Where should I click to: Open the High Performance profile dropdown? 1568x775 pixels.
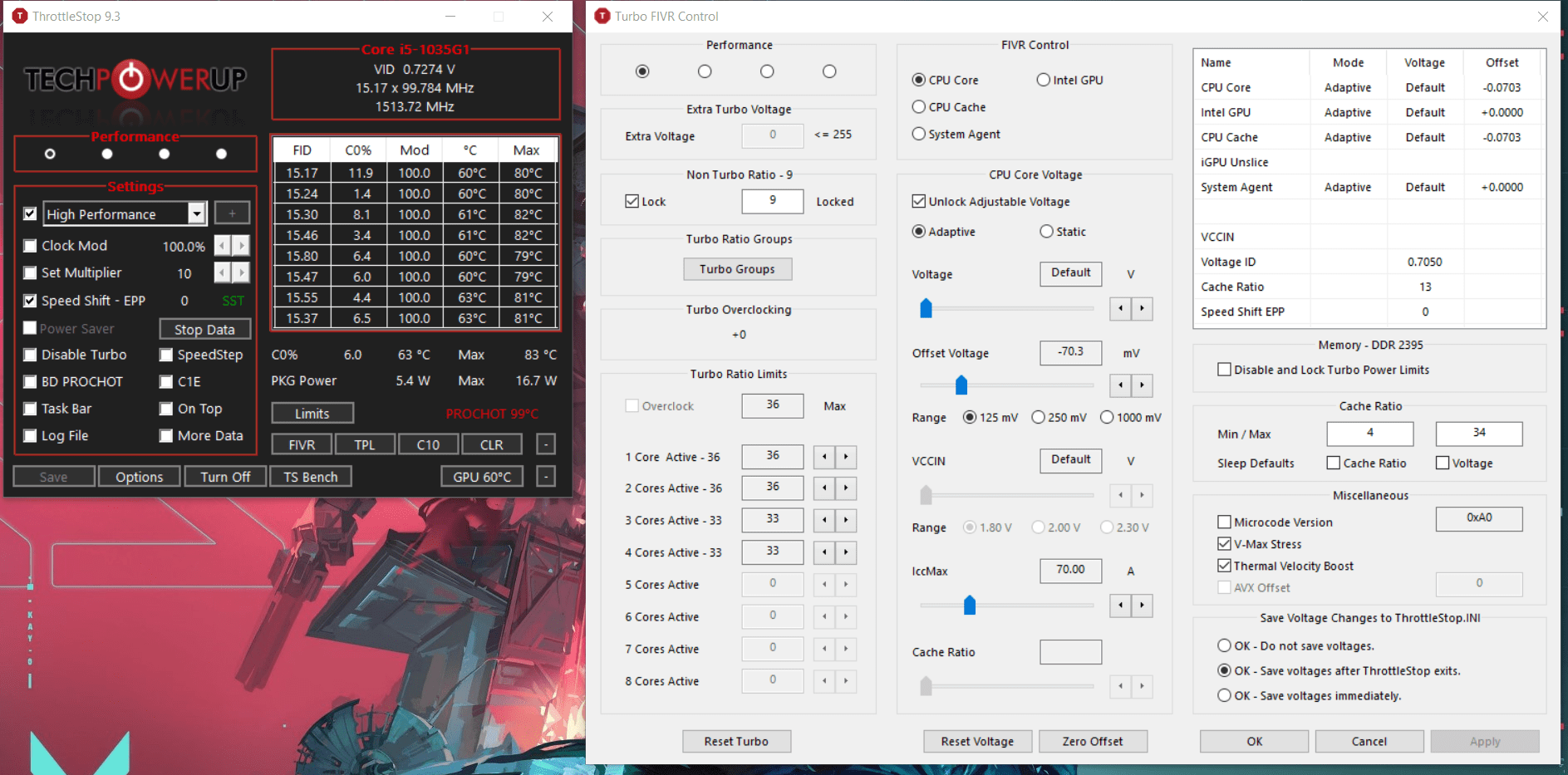coord(197,213)
